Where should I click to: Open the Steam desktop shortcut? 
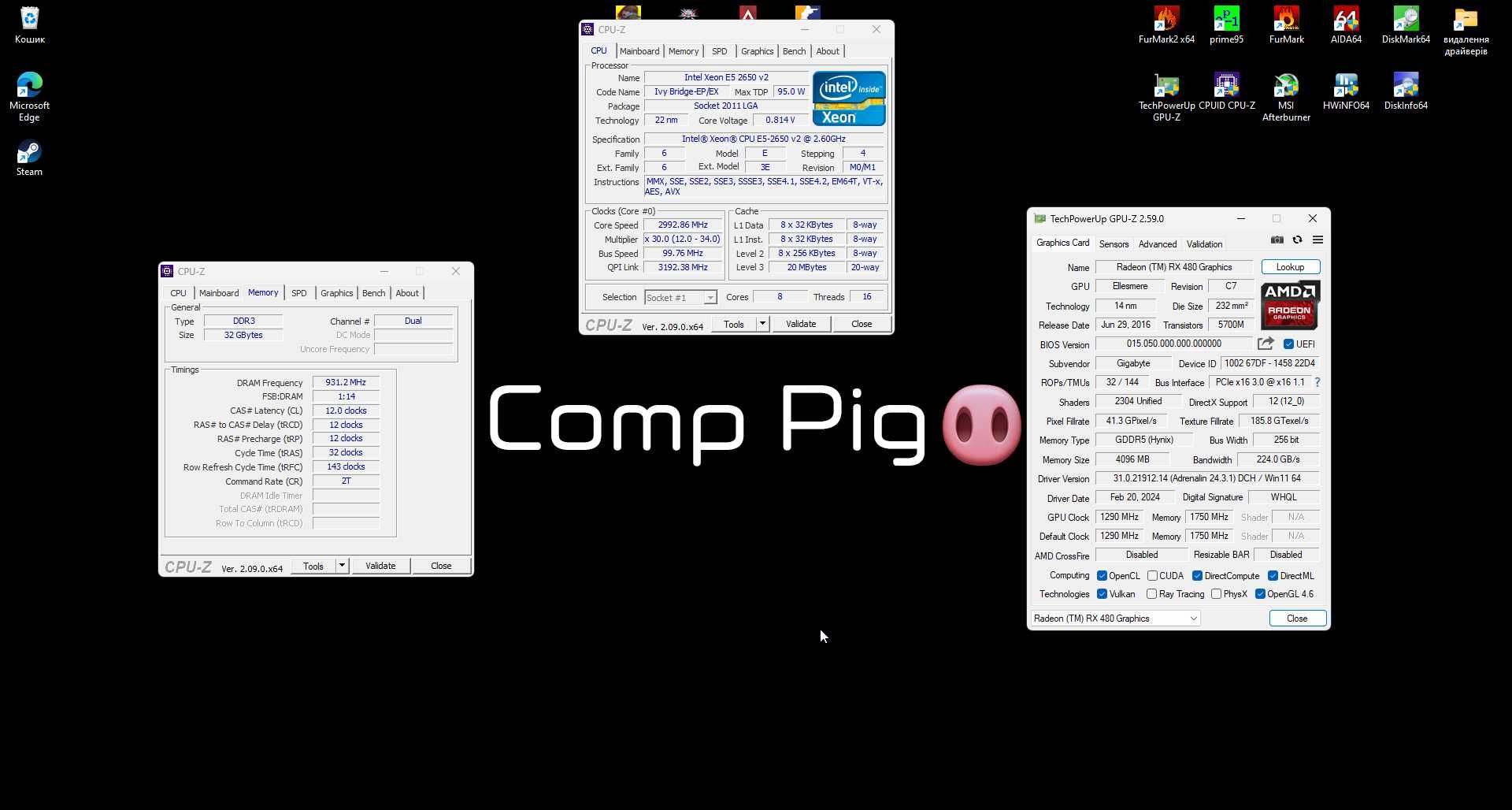pos(30,158)
